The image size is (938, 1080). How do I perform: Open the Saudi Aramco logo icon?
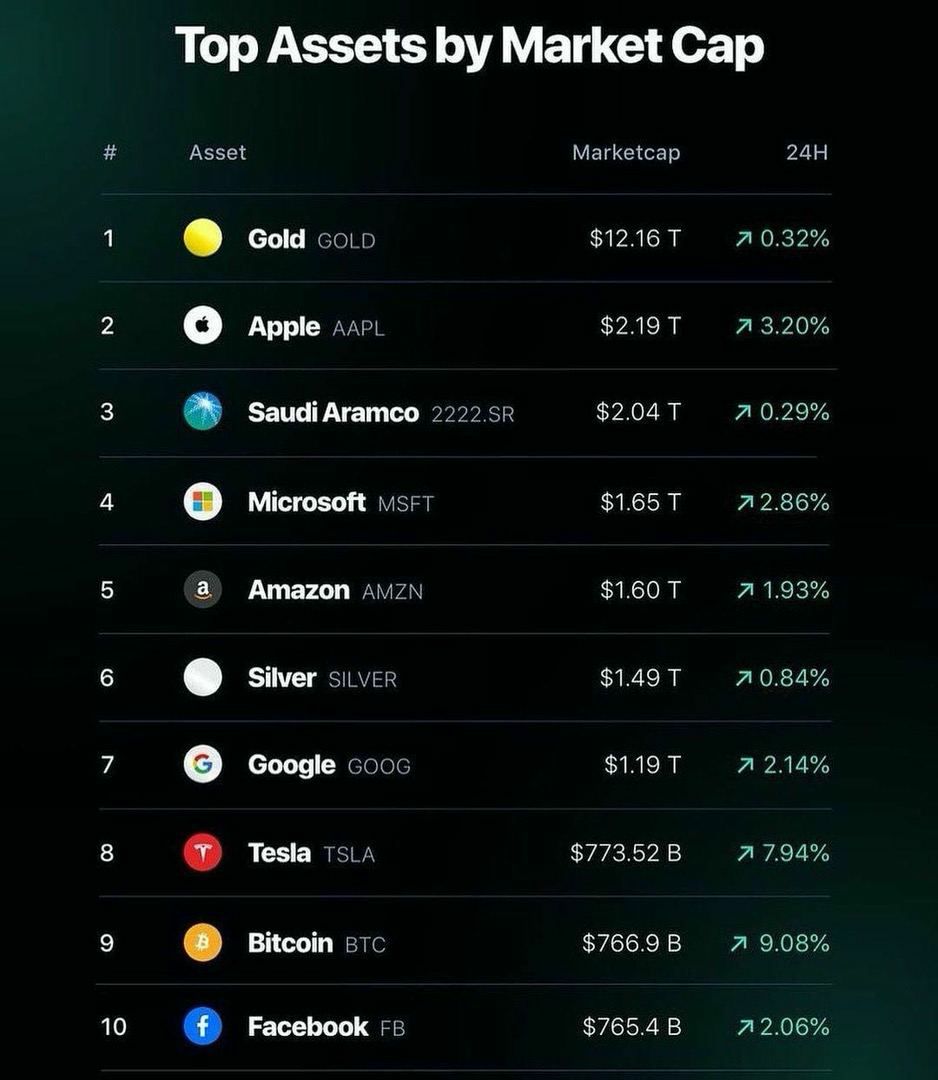(202, 411)
